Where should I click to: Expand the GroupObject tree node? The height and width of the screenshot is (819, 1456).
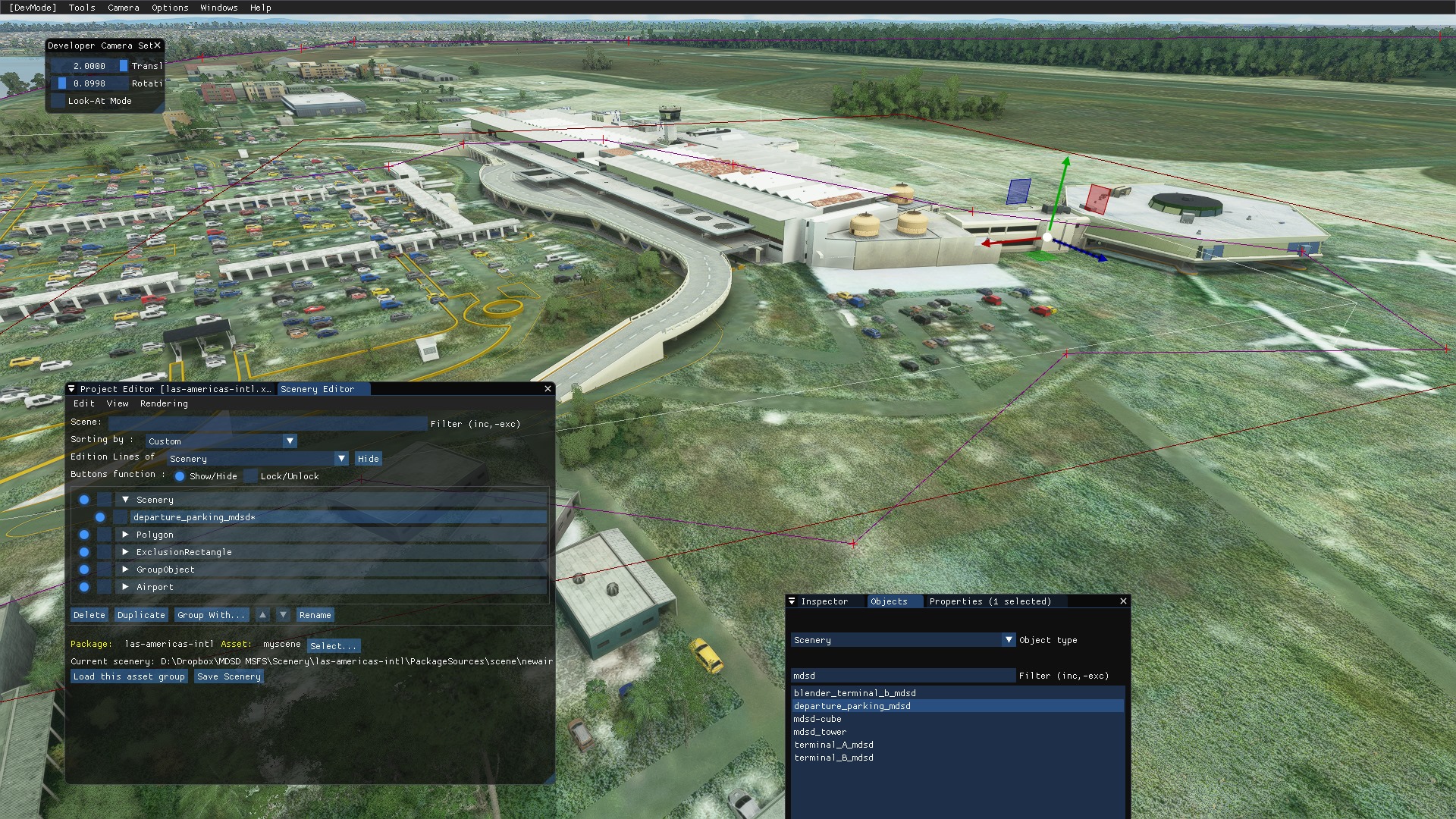coord(126,570)
